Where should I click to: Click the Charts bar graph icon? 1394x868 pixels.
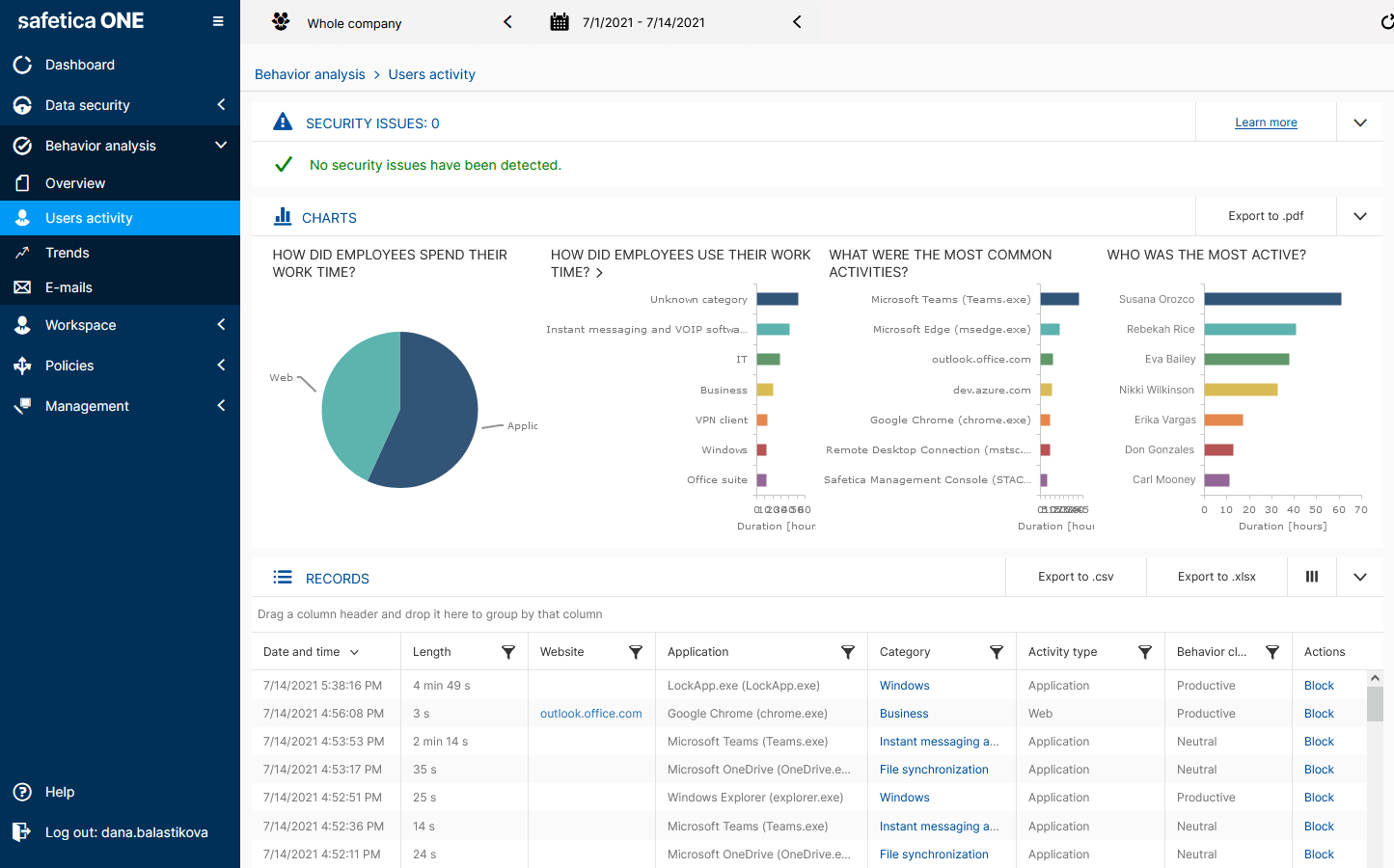click(x=283, y=216)
